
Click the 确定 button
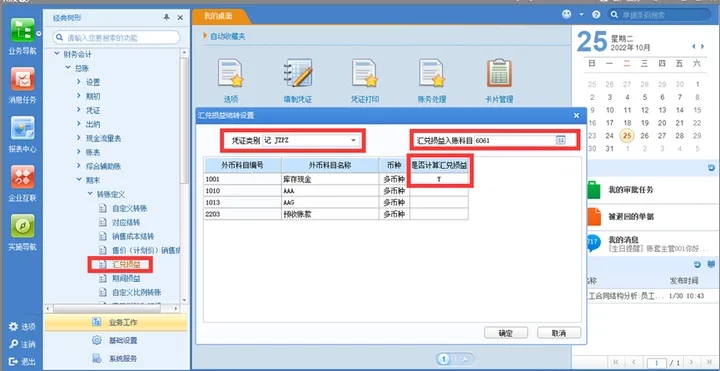click(x=506, y=333)
